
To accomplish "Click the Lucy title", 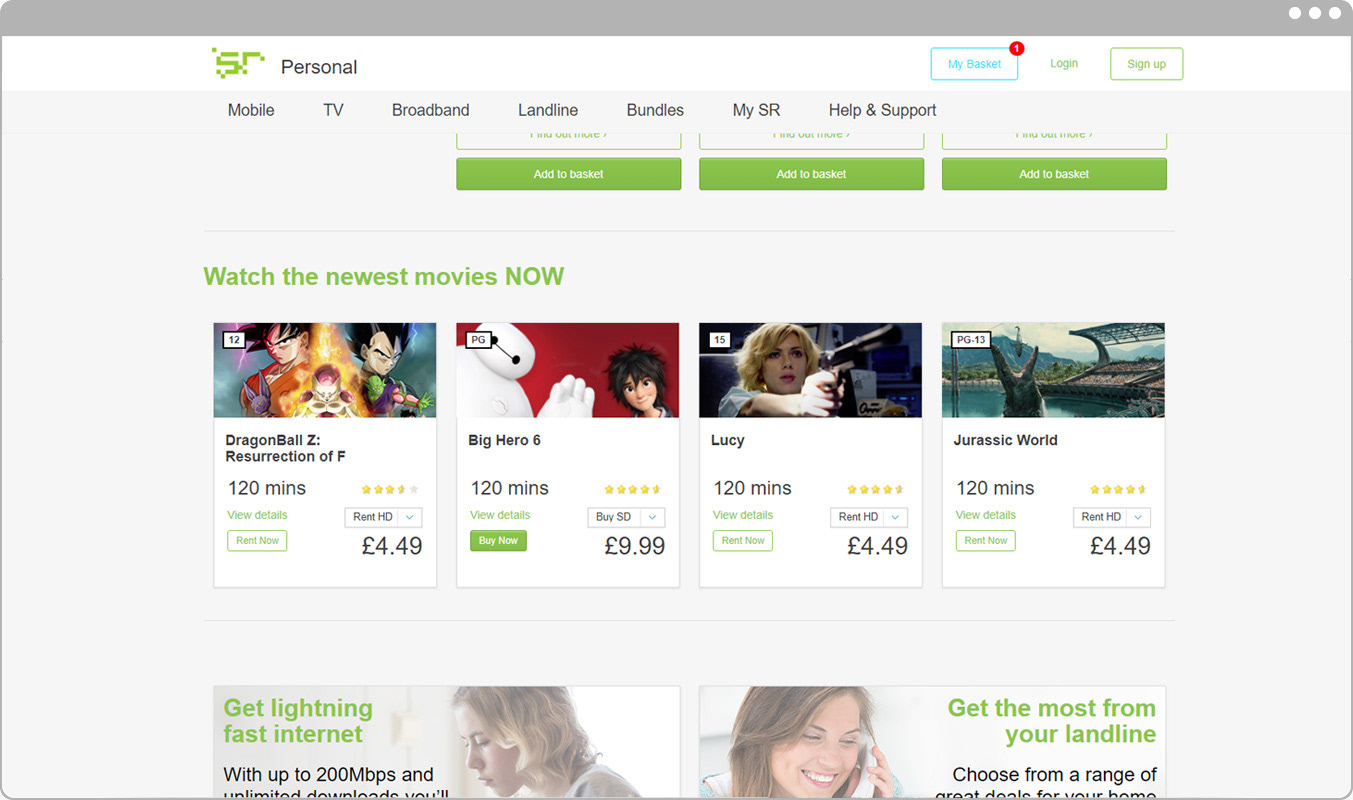I will click(x=728, y=440).
